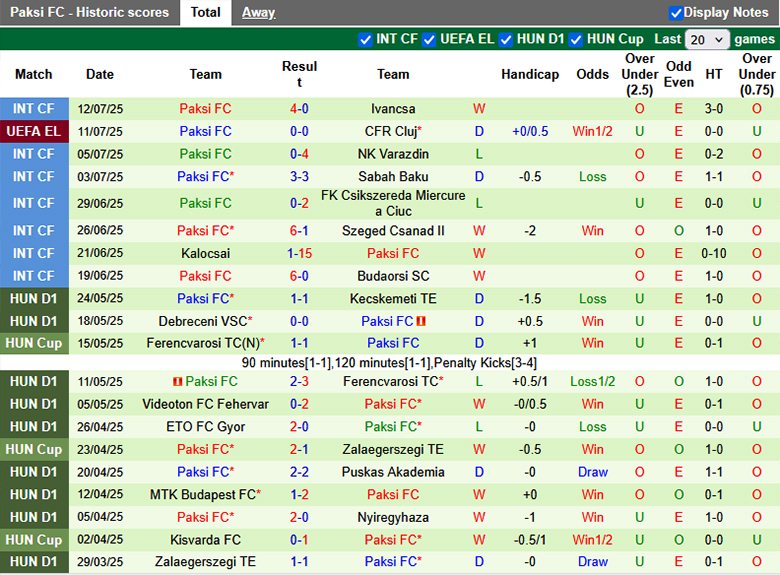Click the 0-10 half-time score

tap(713, 253)
